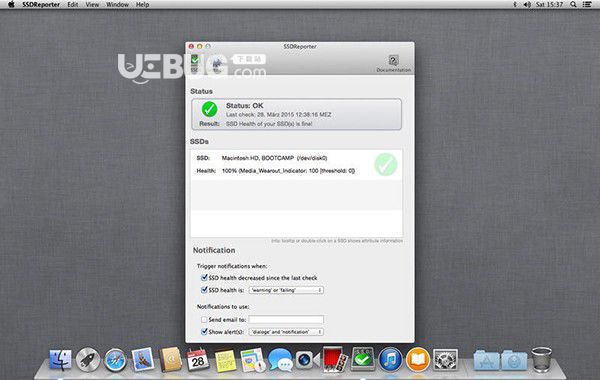Viewport: 600px width, 380px height.
Task: Open SSDReporter icon in the dock
Action: [x=362, y=359]
